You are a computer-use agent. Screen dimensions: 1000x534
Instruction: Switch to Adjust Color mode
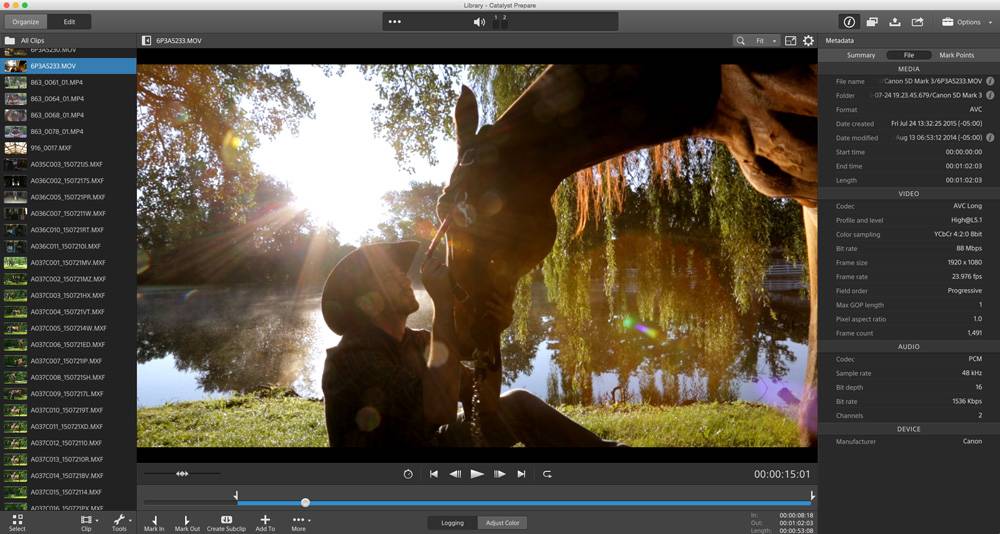click(x=503, y=523)
